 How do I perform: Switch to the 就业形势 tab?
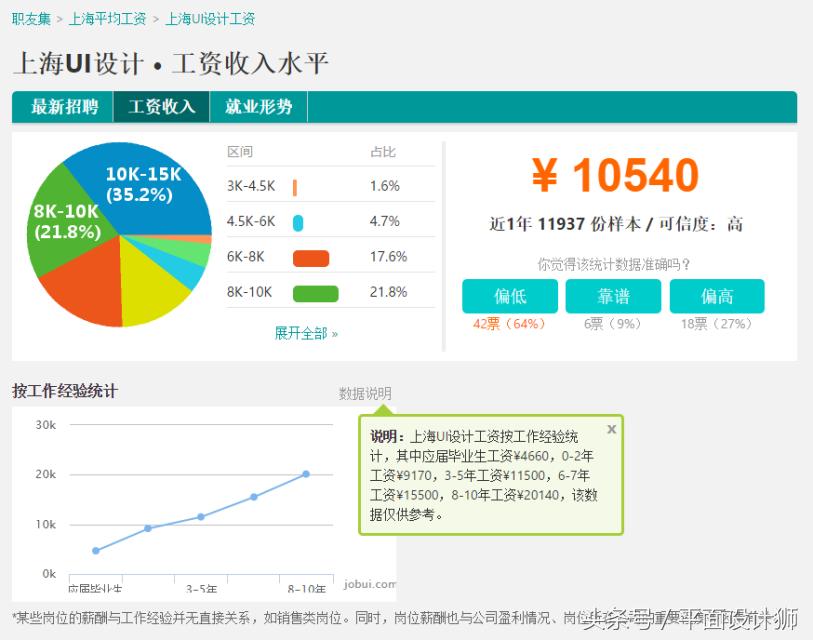coord(259,107)
